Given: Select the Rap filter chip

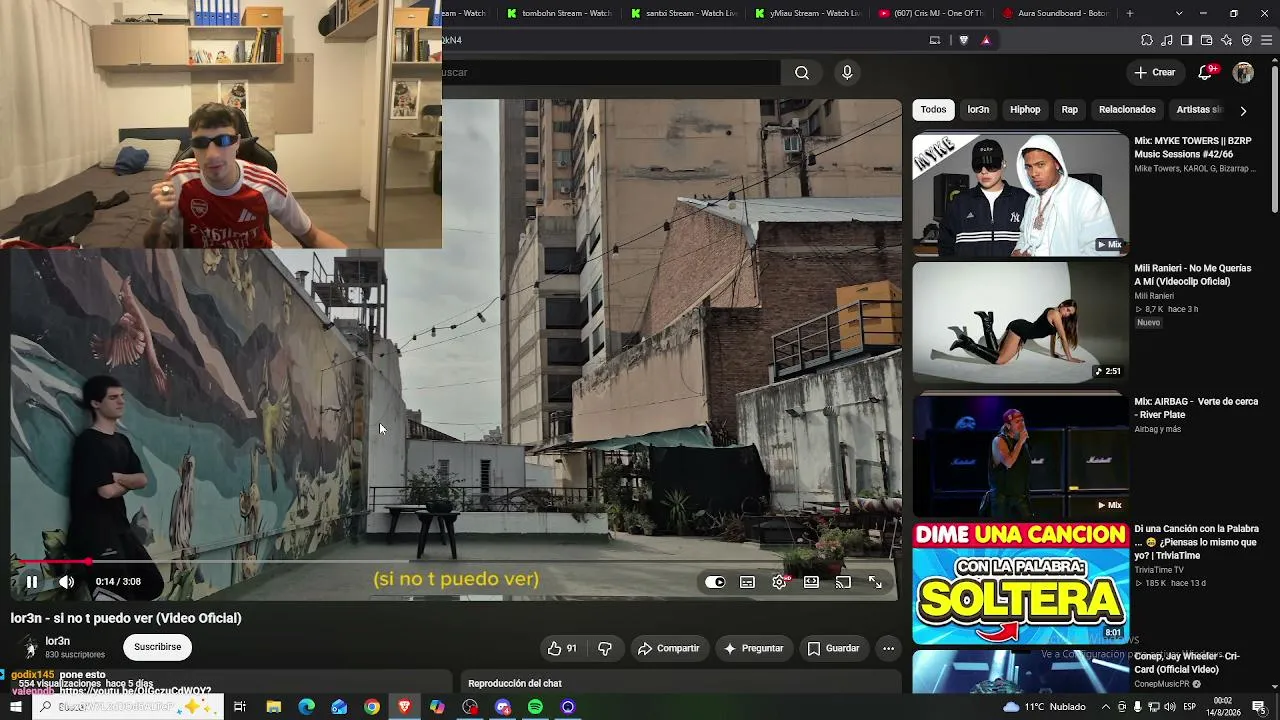Looking at the screenshot, I should 1070,110.
